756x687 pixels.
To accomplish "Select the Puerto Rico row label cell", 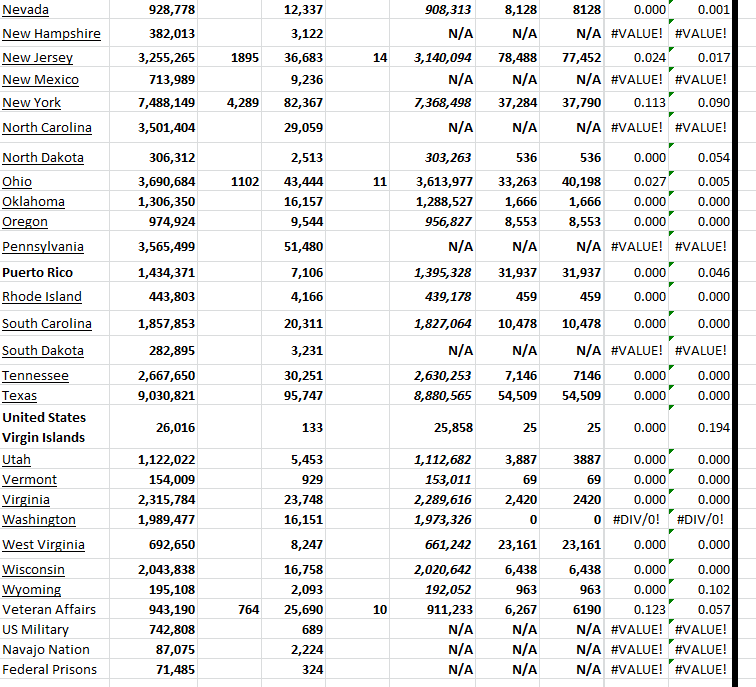I will click(37, 273).
